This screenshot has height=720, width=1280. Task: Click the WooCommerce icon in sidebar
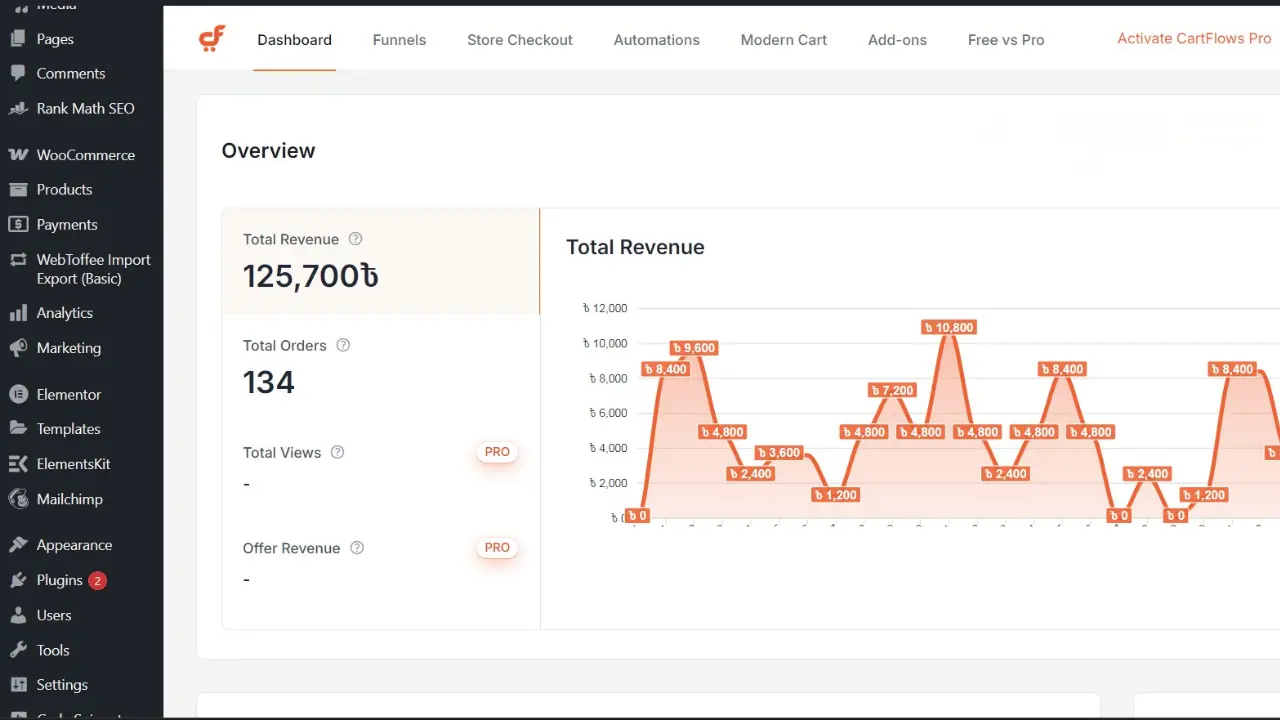tap(17, 155)
